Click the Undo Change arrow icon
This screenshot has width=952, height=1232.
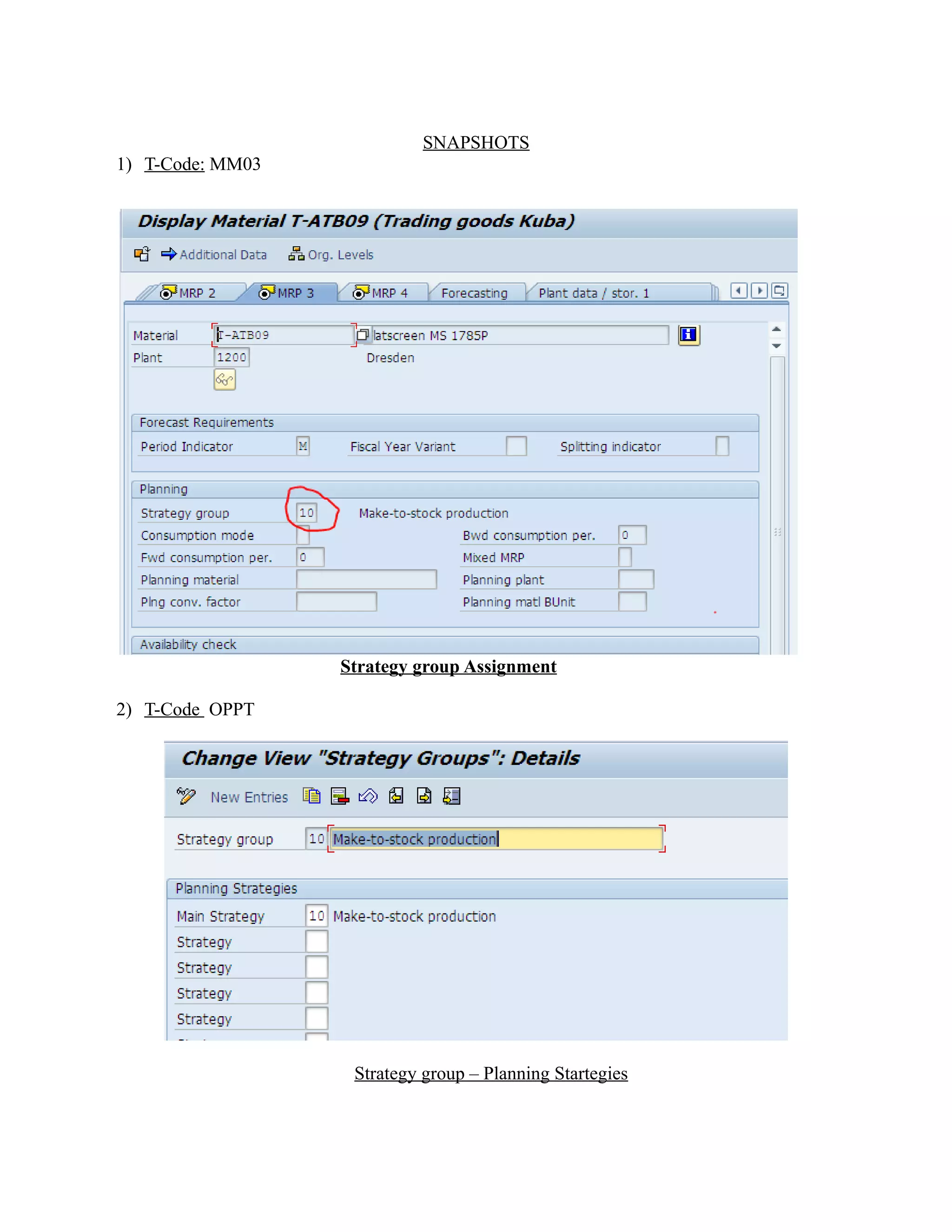click(x=368, y=796)
